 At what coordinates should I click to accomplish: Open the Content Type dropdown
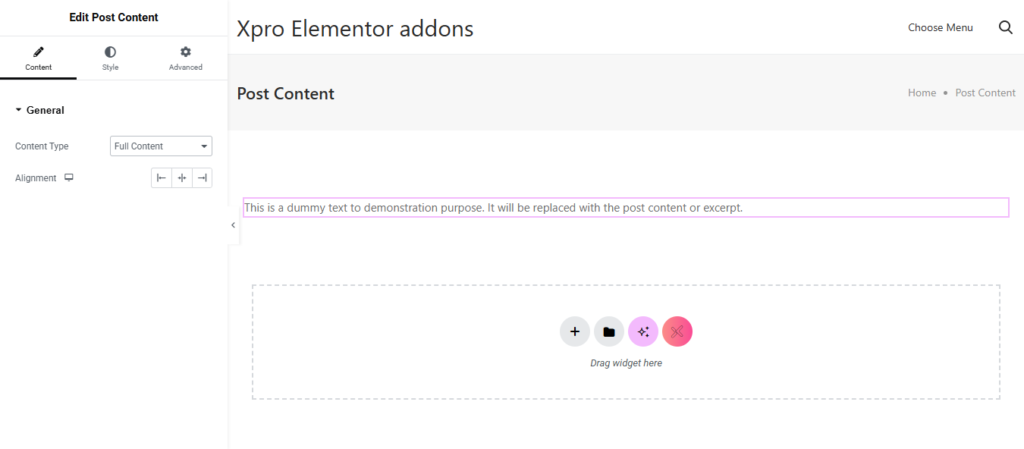tap(160, 146)
